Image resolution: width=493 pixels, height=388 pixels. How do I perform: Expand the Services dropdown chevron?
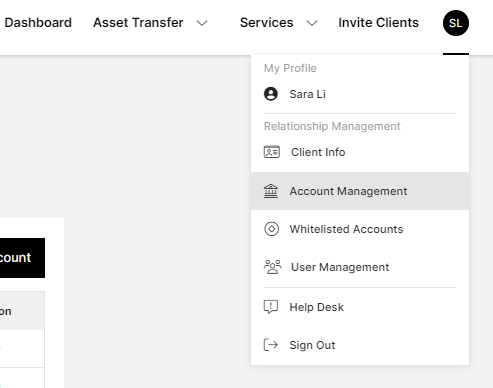(x=312, y=23)
